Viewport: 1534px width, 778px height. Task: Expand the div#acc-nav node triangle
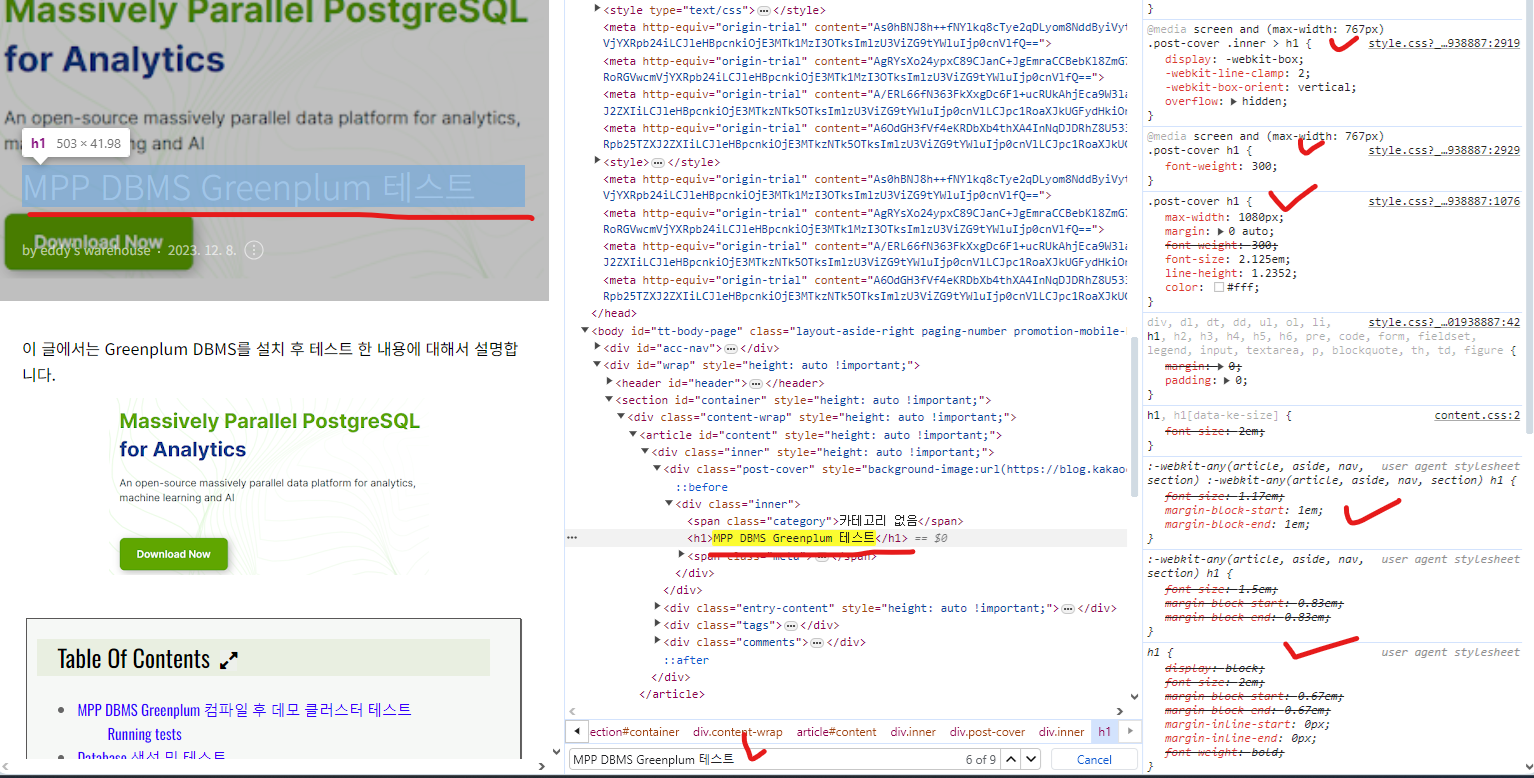point(598,348)
